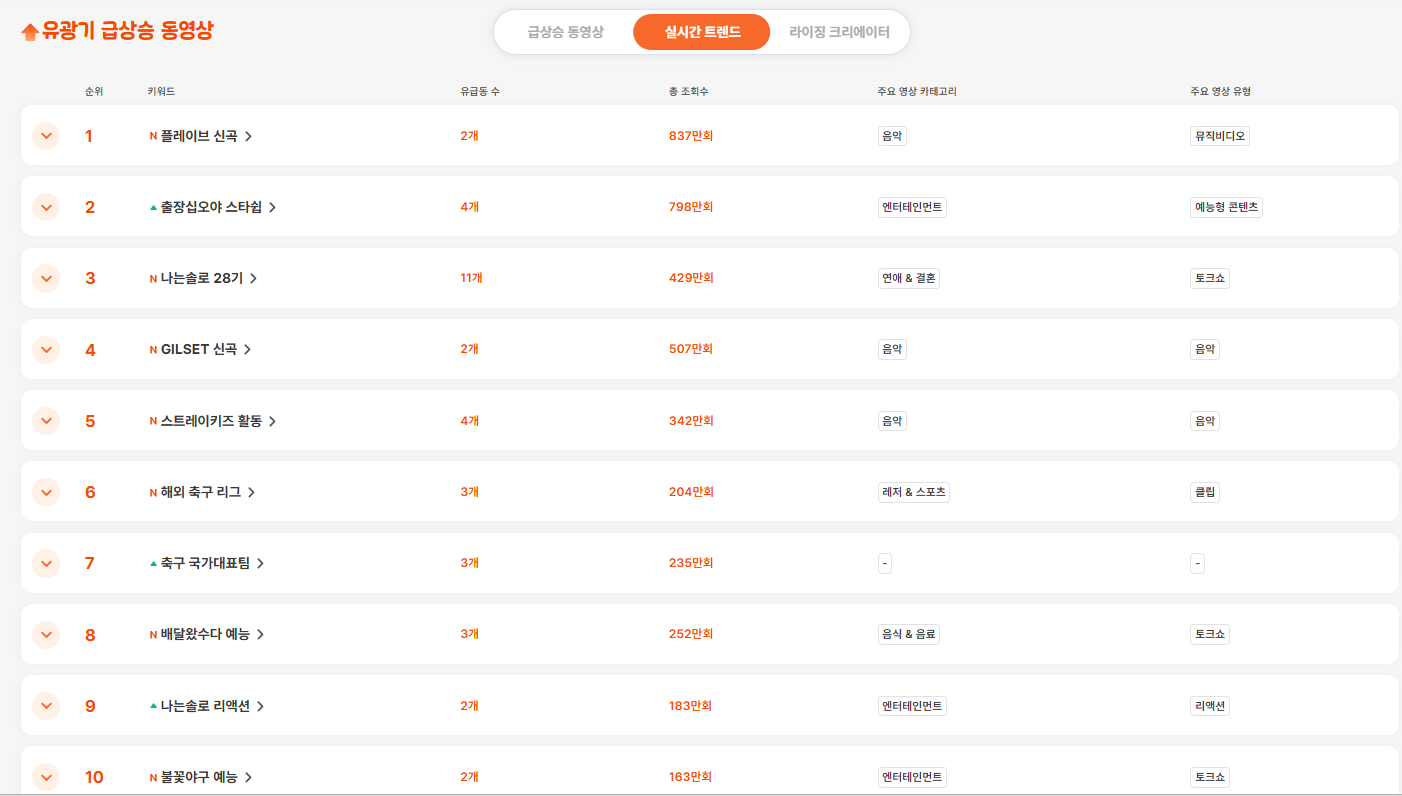Switch to the 급상승 동영상 tab
Image resolution: width=1402 pixels, height=796 pixels.
[565, 32]
